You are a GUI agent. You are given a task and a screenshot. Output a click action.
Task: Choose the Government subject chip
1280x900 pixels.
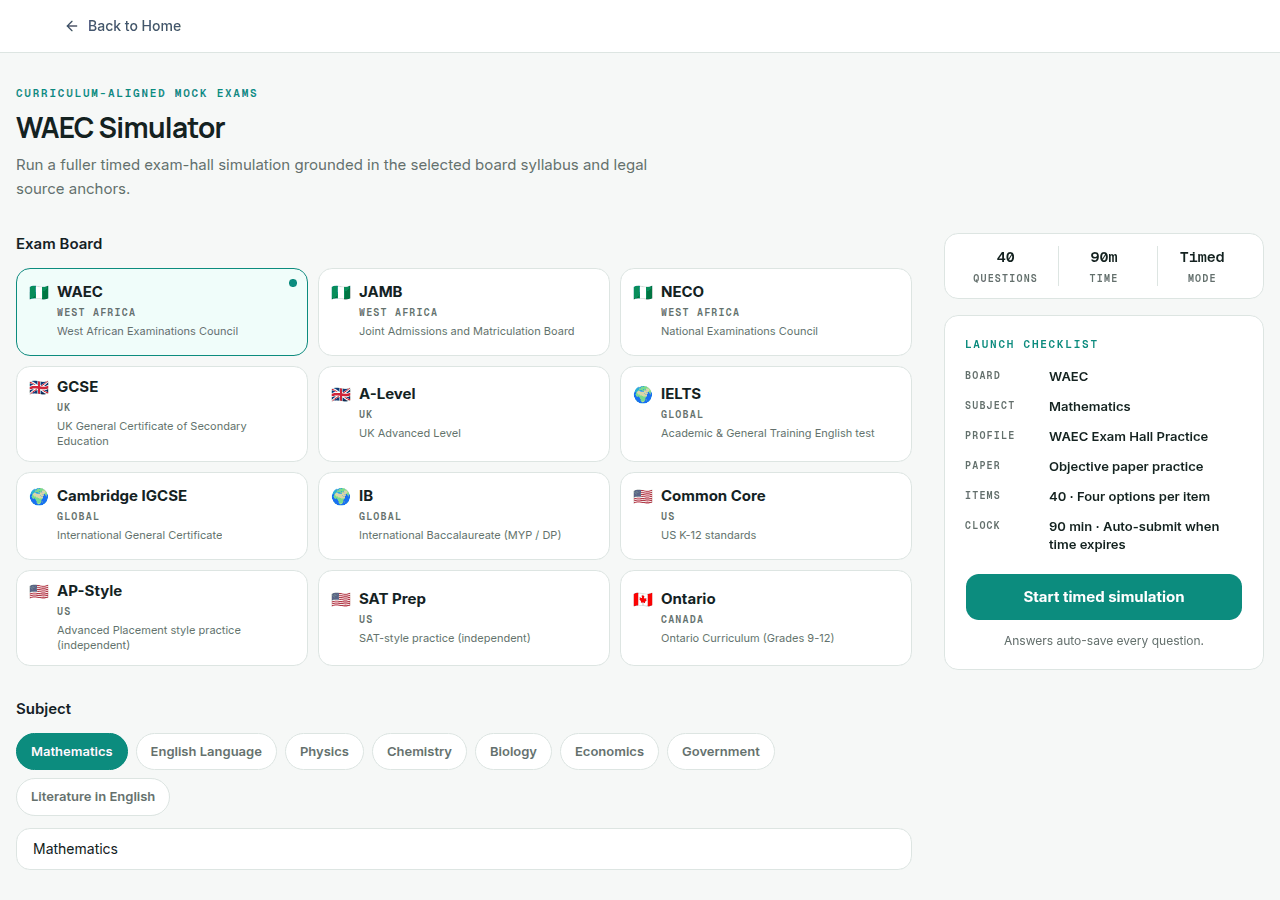721,752
